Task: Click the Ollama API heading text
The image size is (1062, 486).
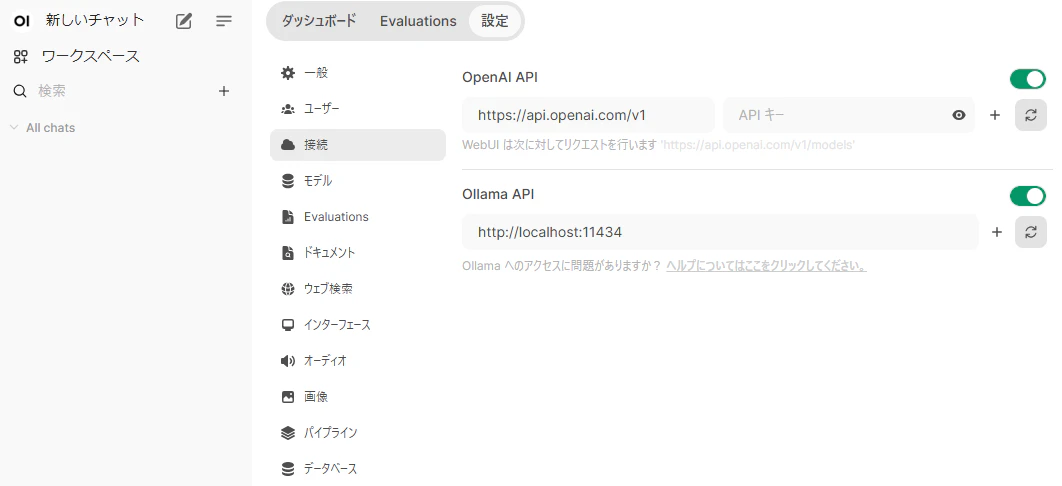Action: coord(498,194)
